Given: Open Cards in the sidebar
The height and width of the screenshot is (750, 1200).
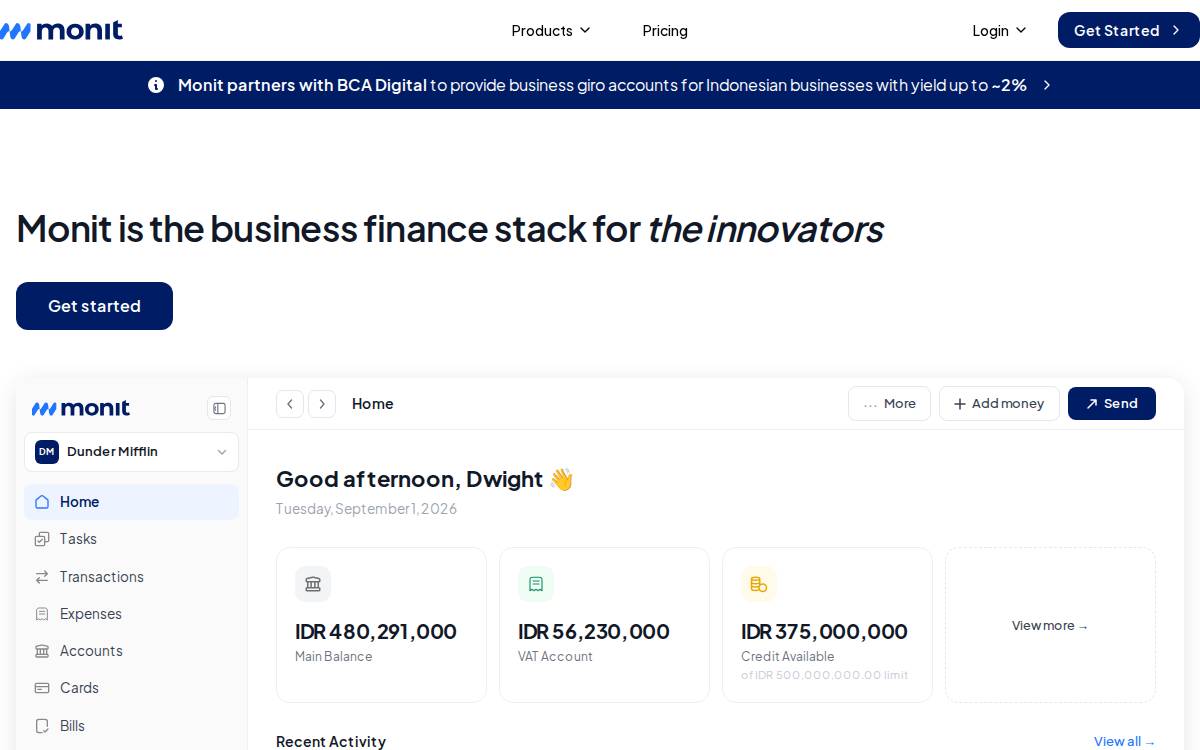Looking at the screenshot, I should 131,688.
